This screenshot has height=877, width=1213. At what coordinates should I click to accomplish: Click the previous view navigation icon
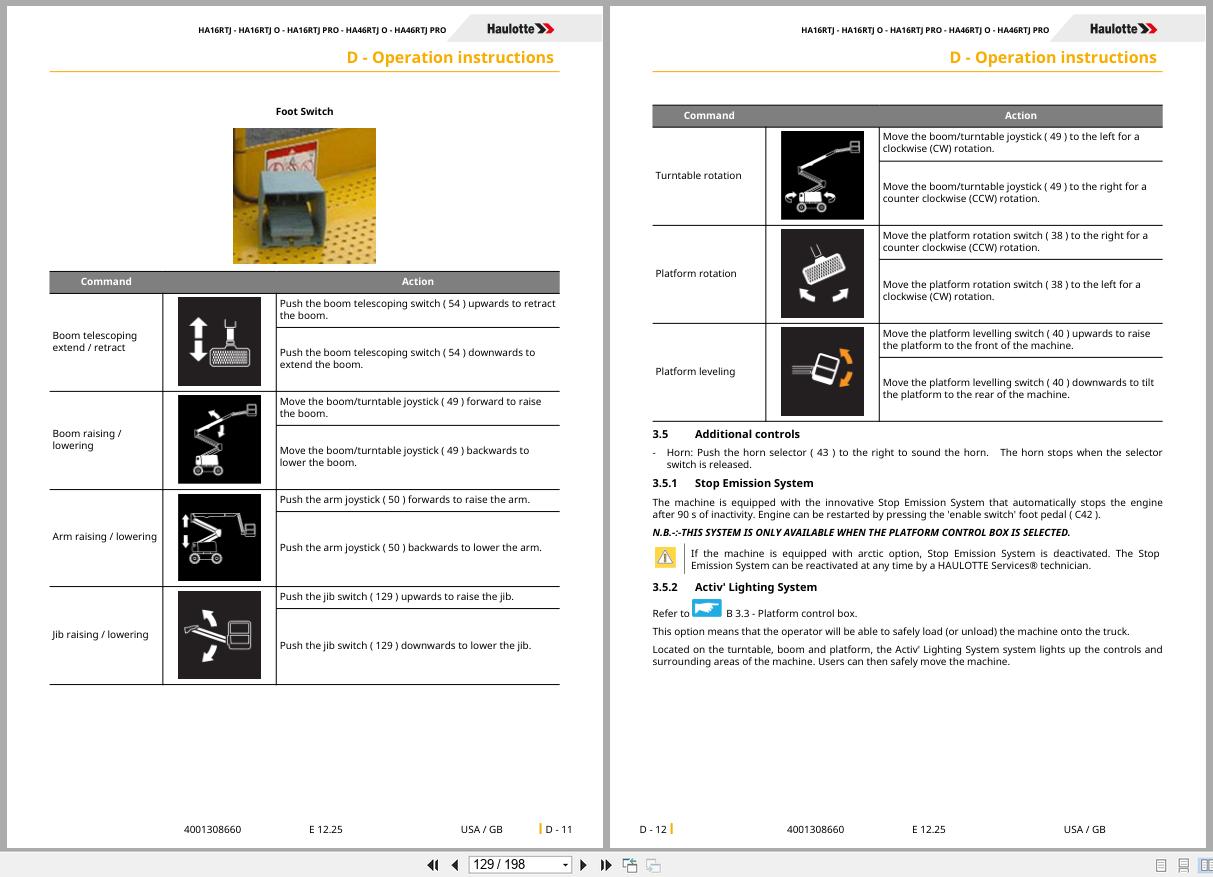pyautogui.click(x=630, y=865)
